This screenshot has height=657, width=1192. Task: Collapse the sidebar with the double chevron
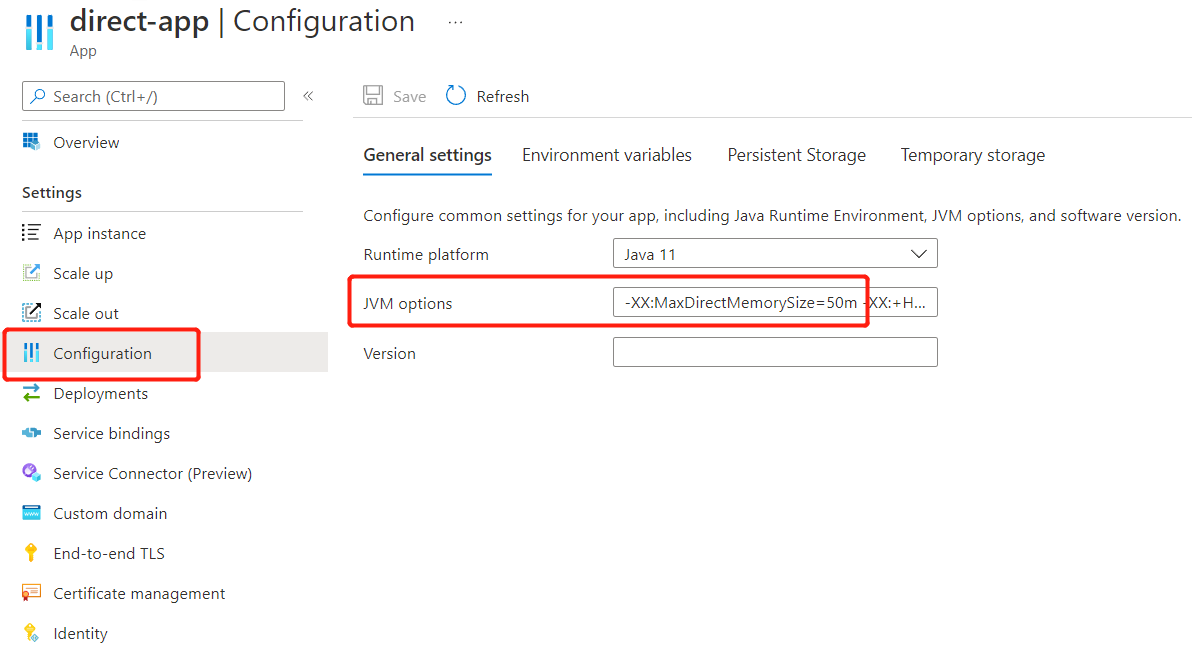click(308, 96)
